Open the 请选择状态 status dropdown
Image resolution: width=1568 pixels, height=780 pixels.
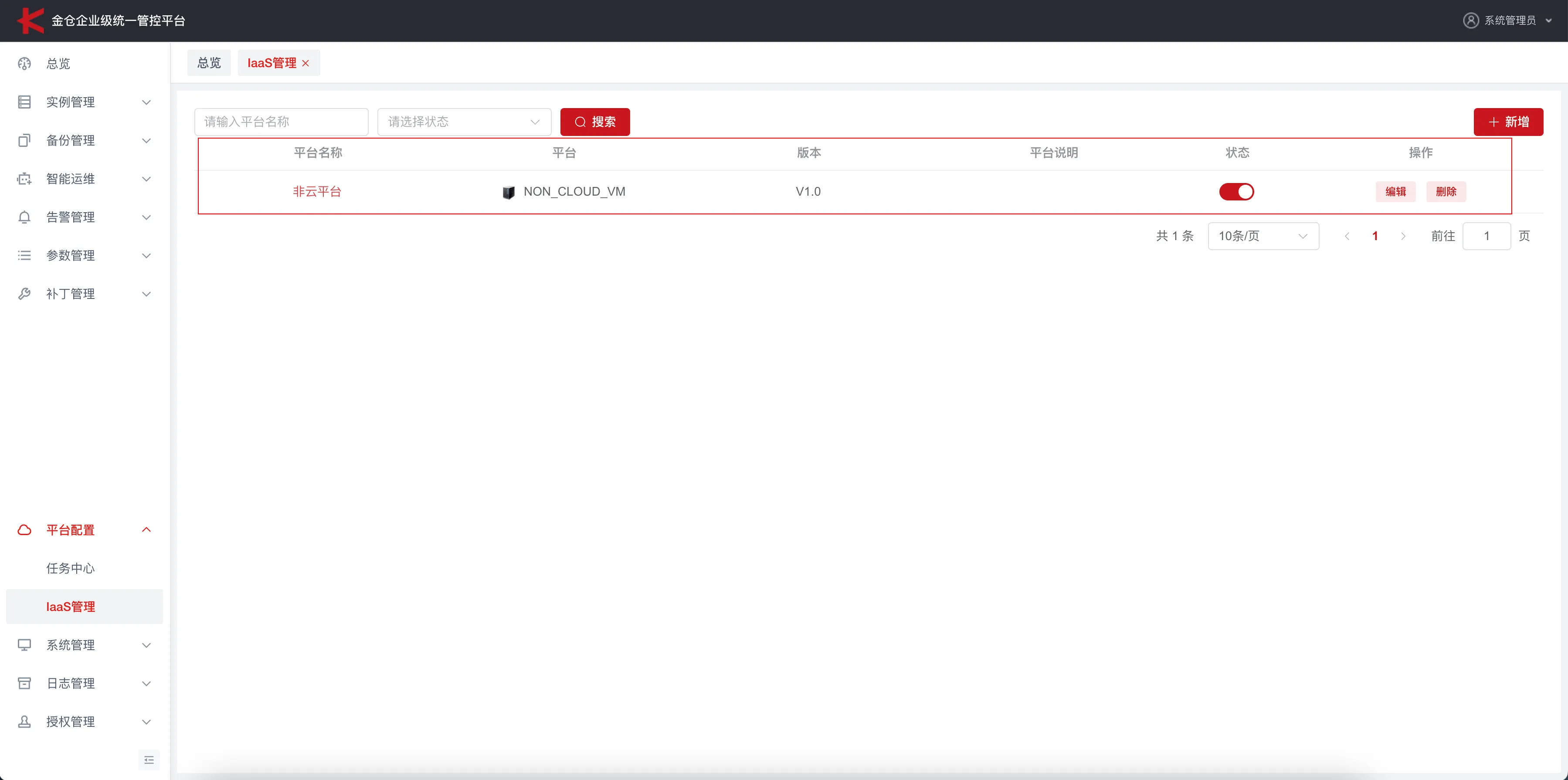tap(464, 122)
